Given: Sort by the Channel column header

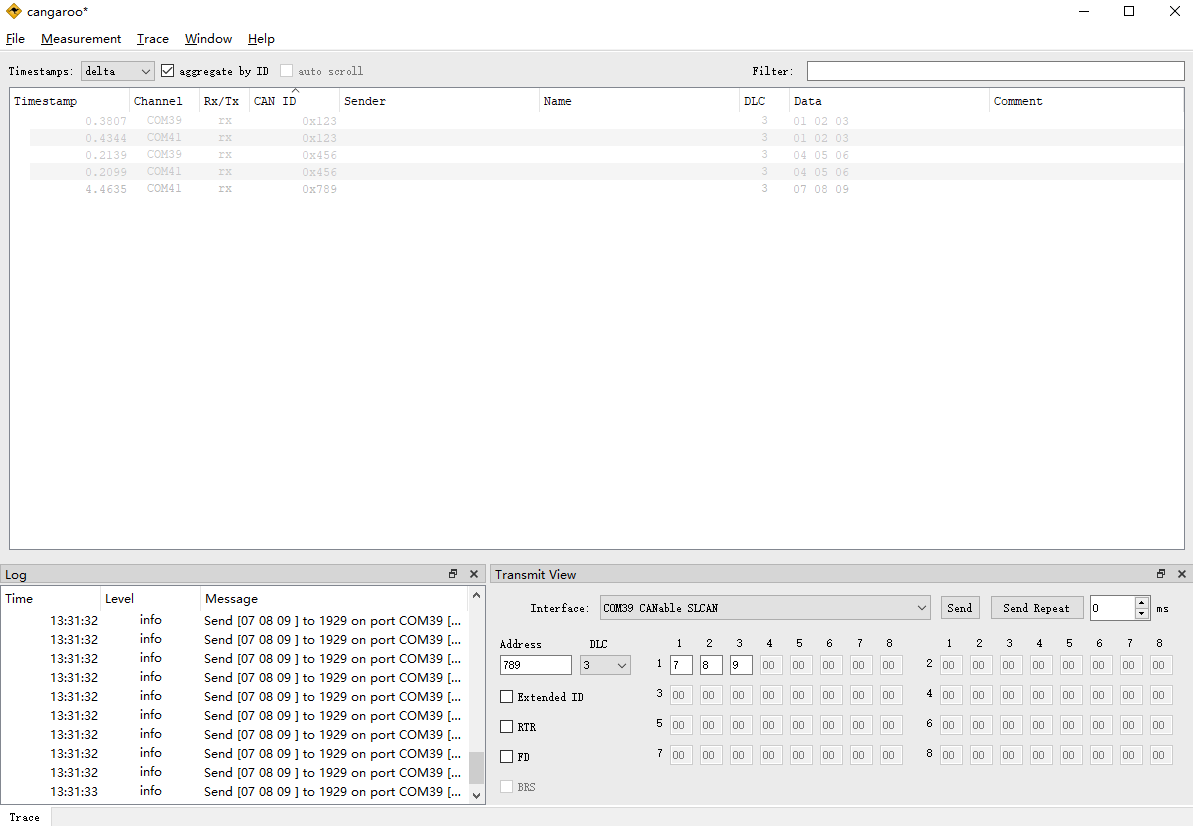Looking at the screenshot, I should (x=164, y=100).
